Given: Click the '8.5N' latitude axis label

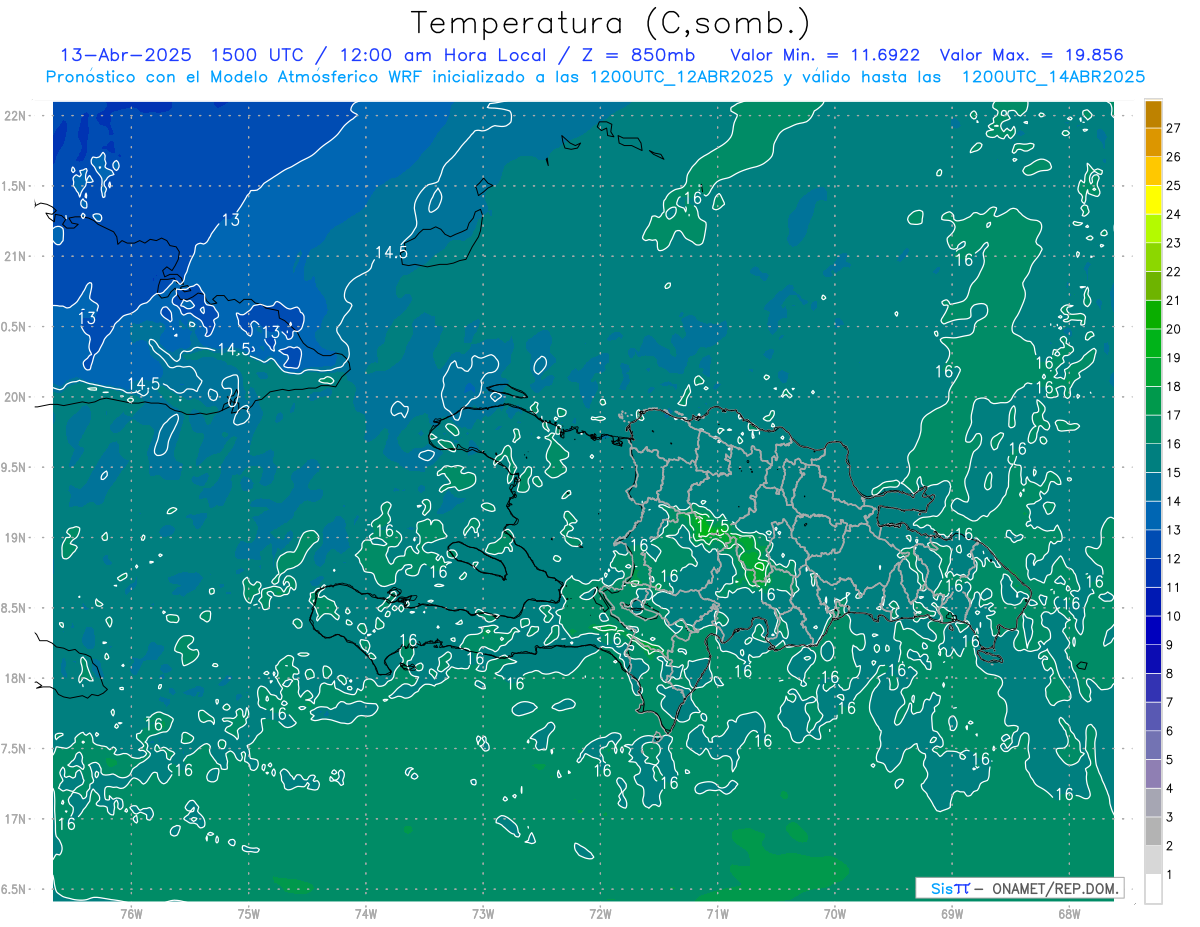Looking at the screenshot, I should tap(15, 608).
